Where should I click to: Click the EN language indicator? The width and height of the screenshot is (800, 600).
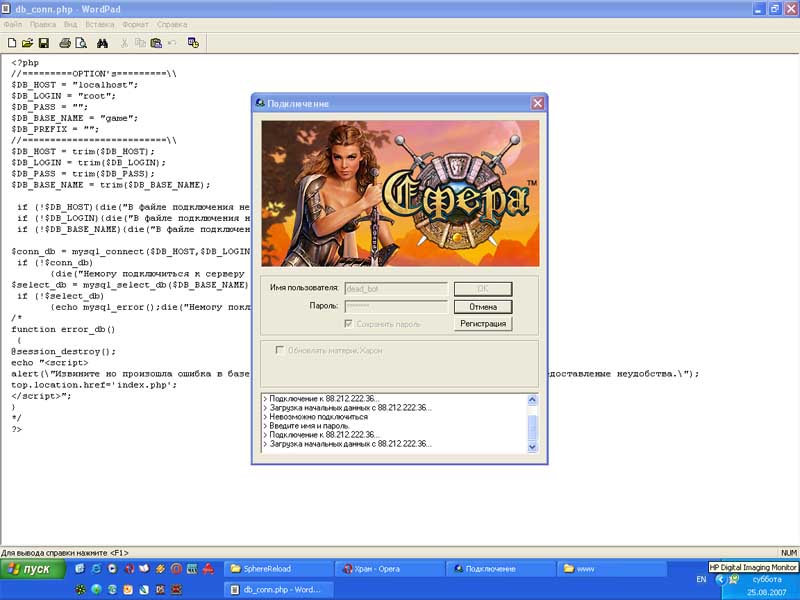(702, 580)
